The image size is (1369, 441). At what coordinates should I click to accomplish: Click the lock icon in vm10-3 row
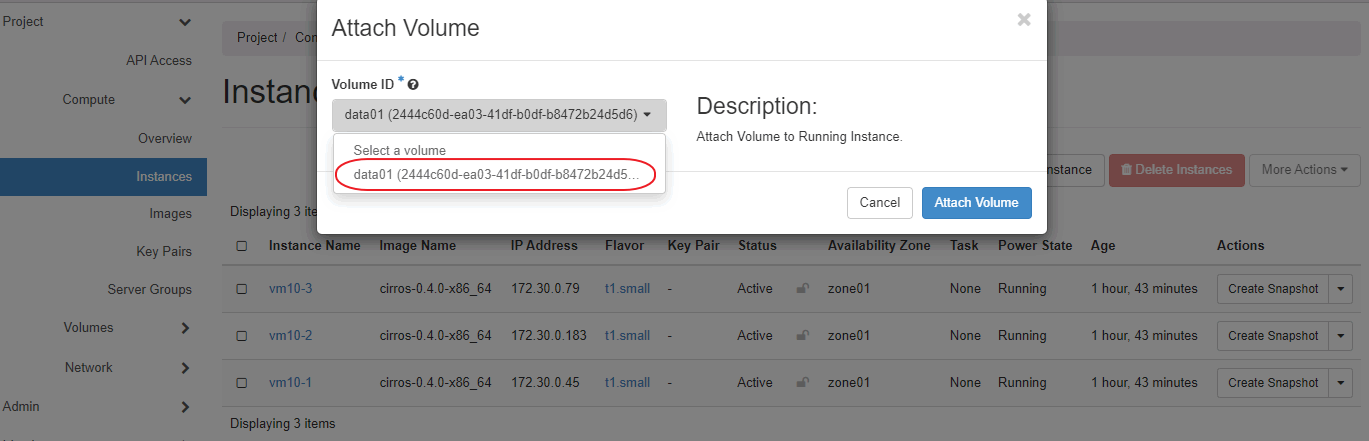pos(802,289)
